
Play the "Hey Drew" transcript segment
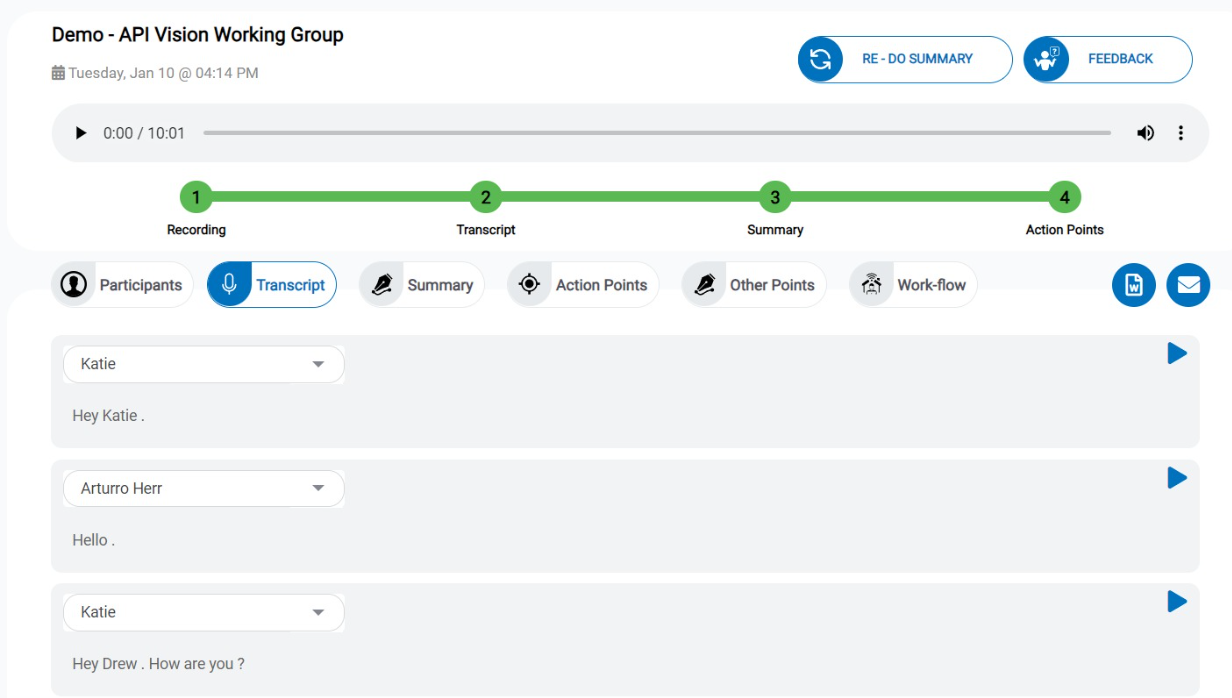(1177, 601)
